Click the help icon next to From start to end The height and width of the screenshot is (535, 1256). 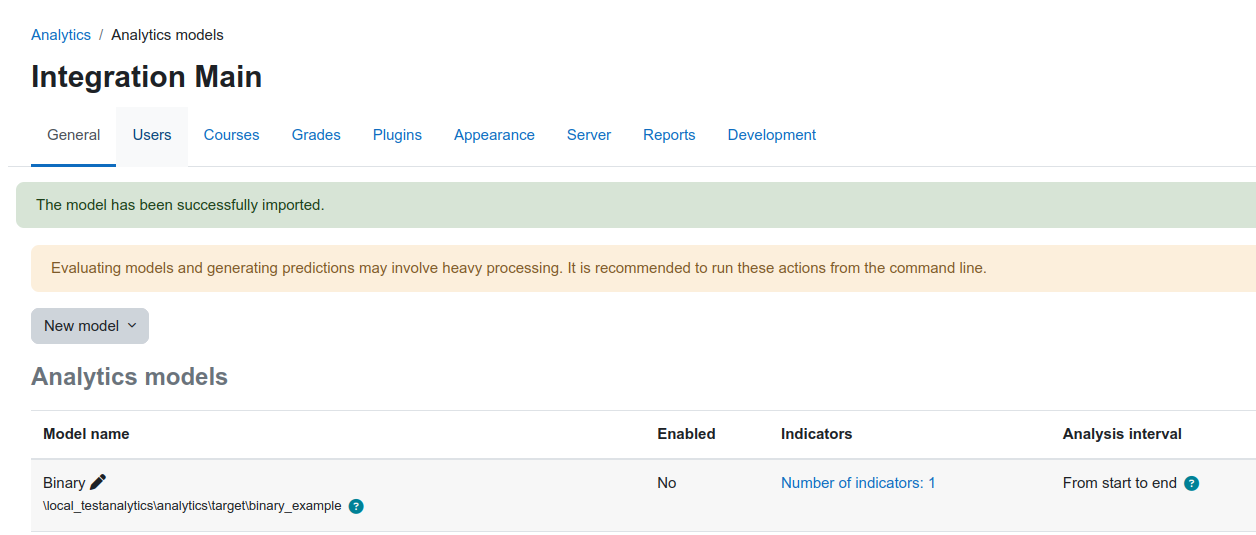coord(1191,483)
